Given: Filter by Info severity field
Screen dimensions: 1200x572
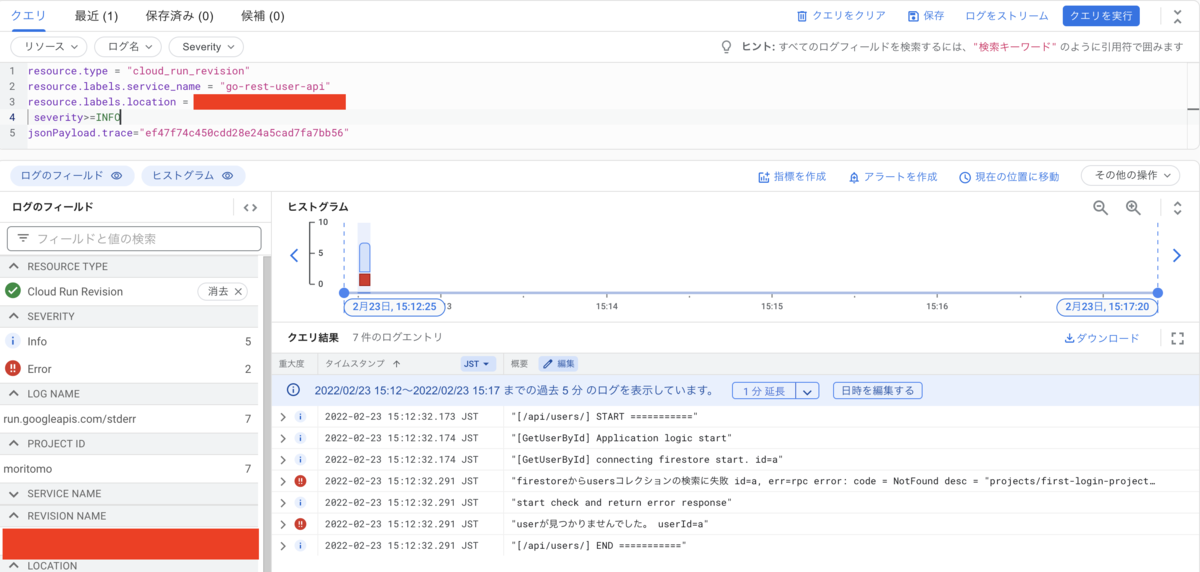Looking at the screenshot, I should [128, 341].
